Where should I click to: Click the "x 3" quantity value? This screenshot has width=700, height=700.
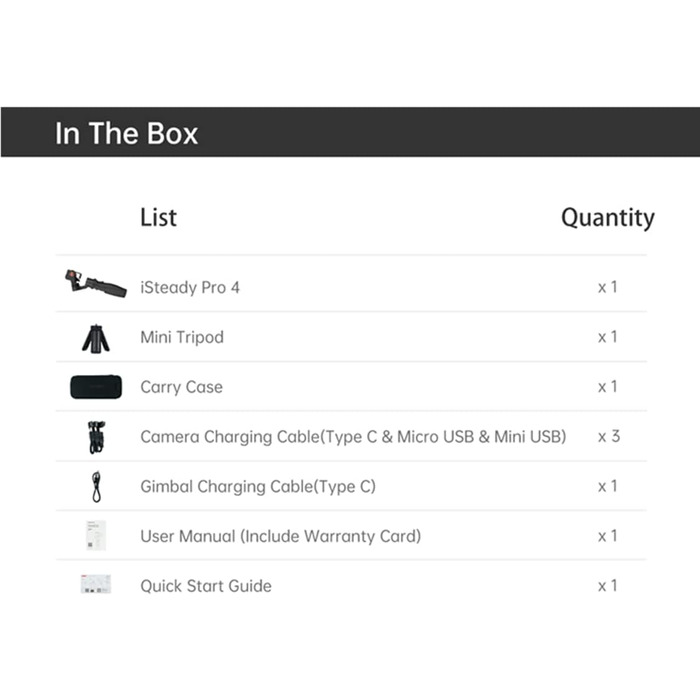point(608,437)
